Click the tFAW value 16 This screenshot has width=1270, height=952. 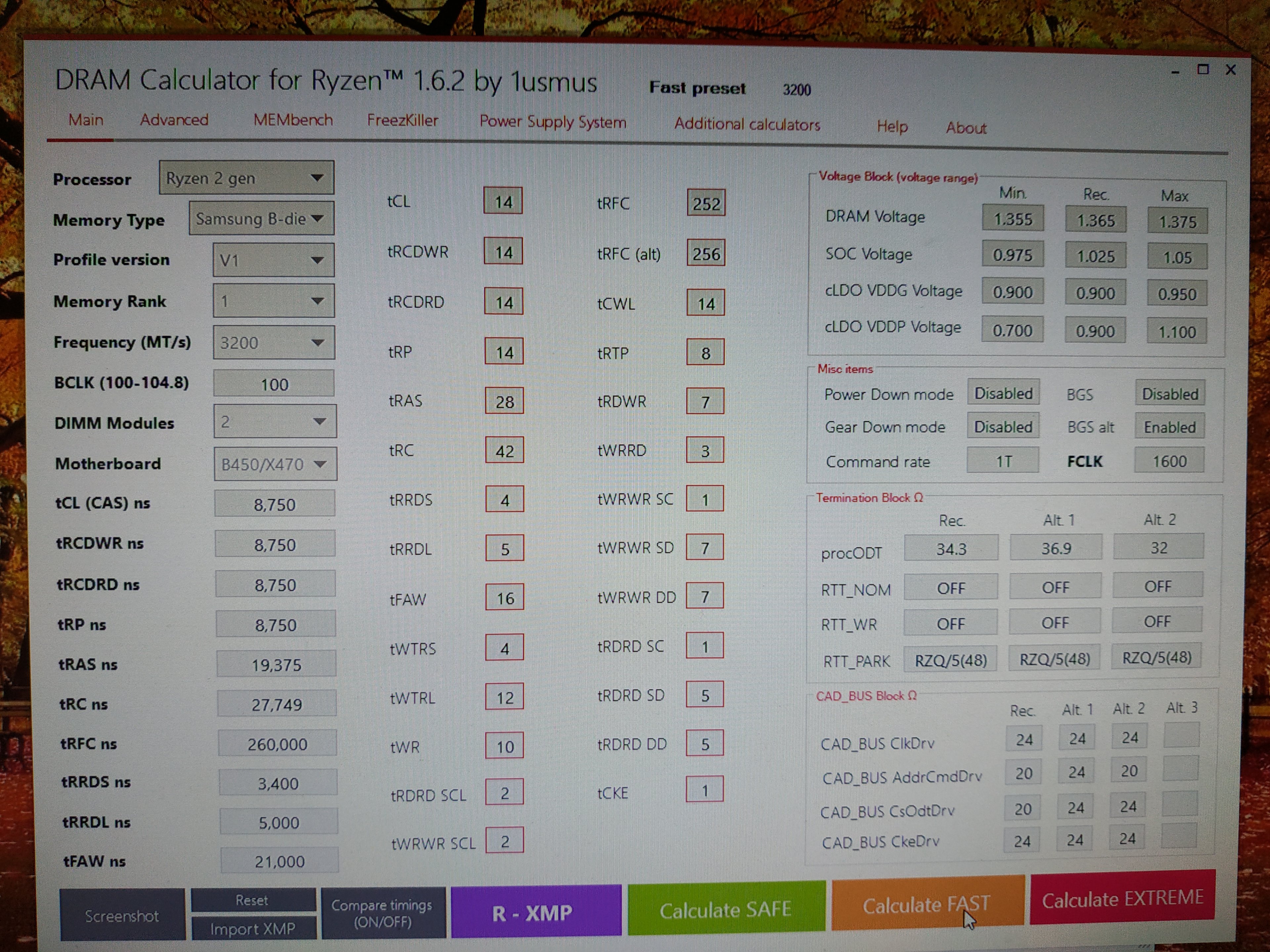(505, 598)
